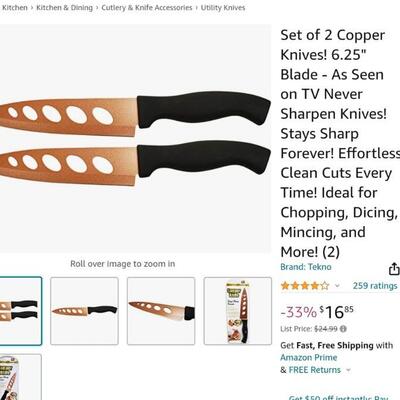The height and width of the screenshot is (400, 400).
Task: Click the share icon beside brand
Action: [x=394, y=269]
